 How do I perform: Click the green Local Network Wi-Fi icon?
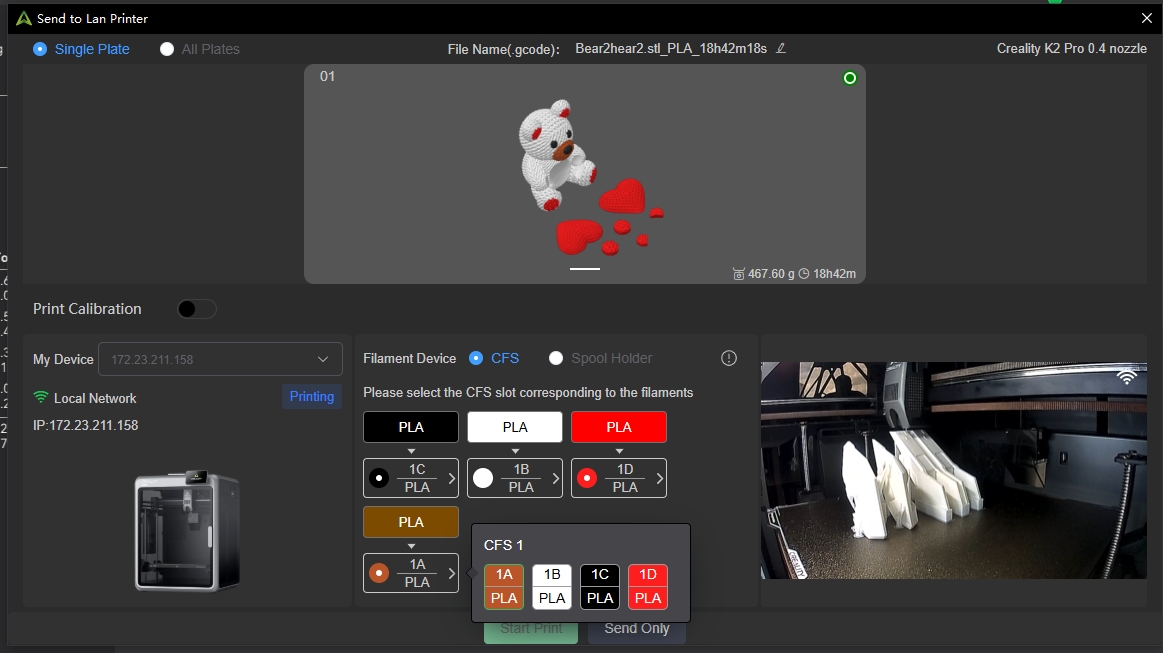pyautogui.click(x=41, y=398)
